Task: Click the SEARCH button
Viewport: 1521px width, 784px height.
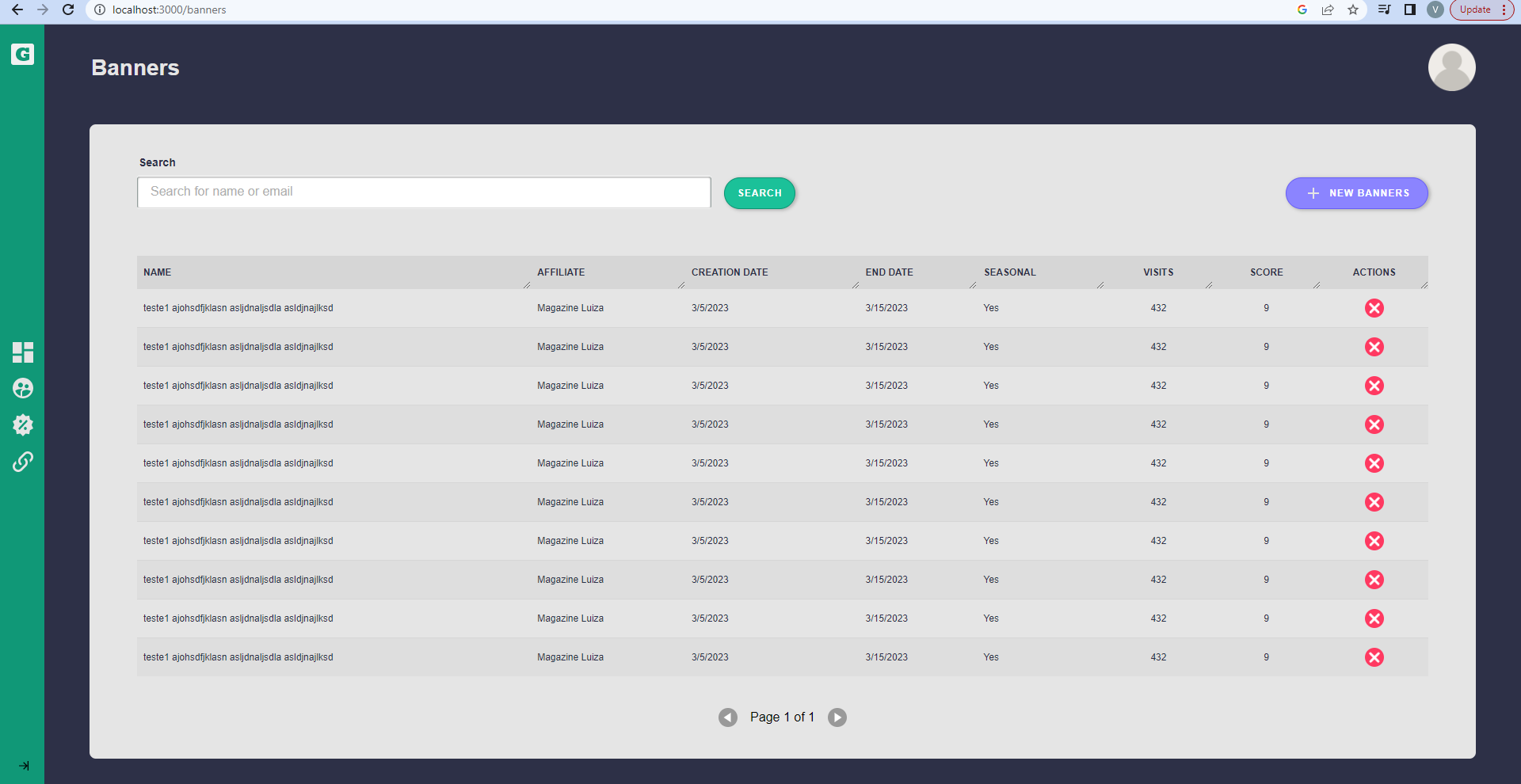Action: point(760,193)
